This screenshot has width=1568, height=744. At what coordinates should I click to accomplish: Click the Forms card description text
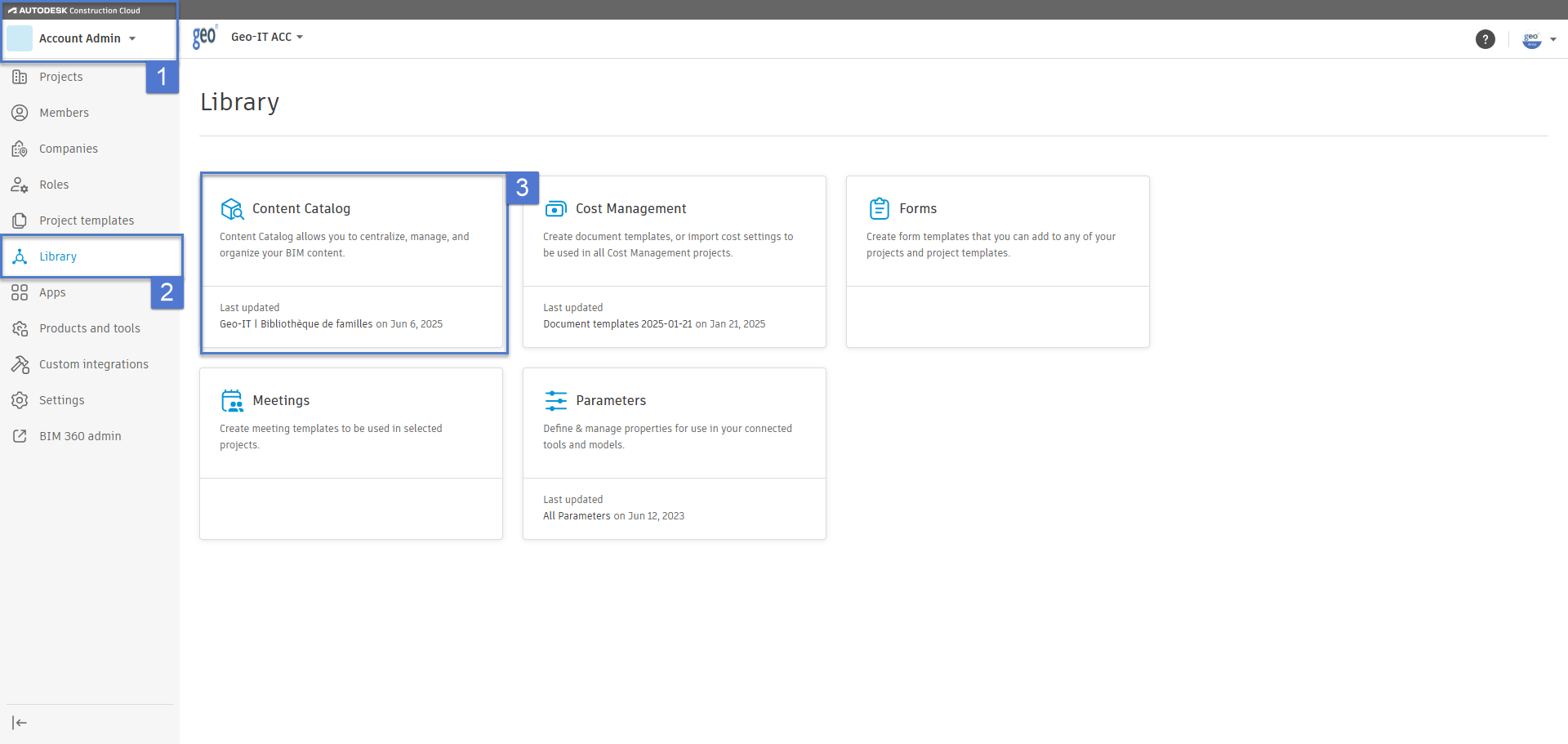[x=991, y=245]
